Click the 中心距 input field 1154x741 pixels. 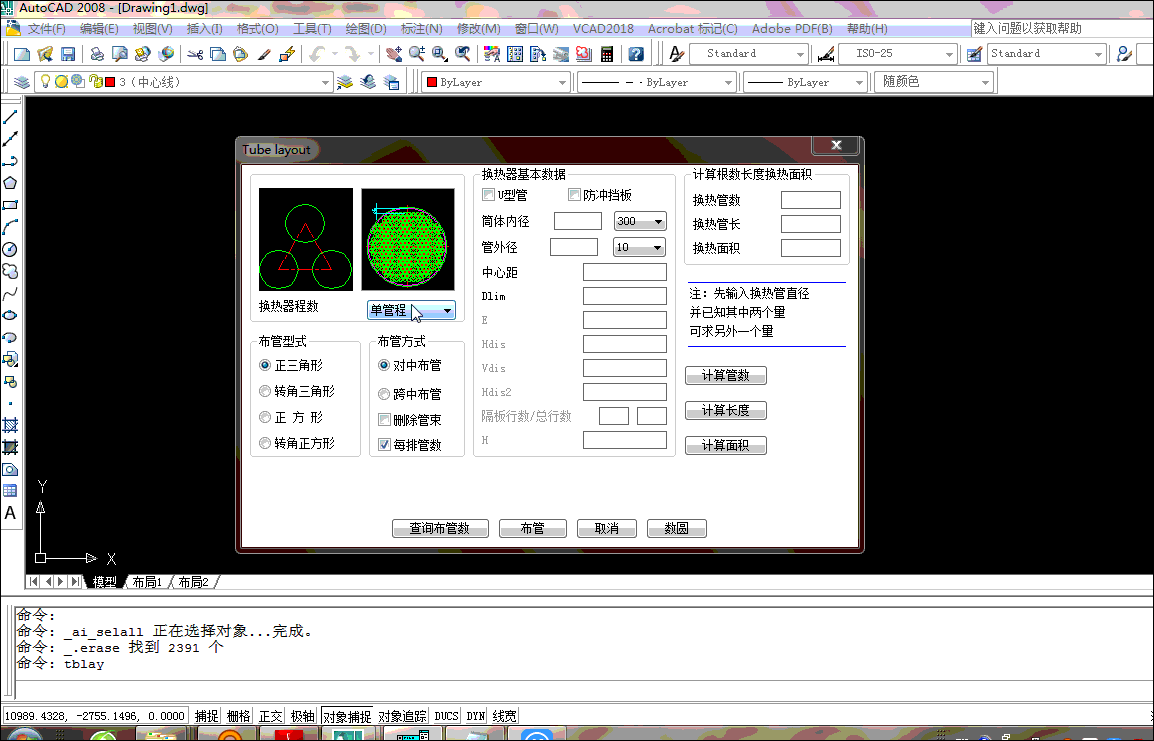624,272
